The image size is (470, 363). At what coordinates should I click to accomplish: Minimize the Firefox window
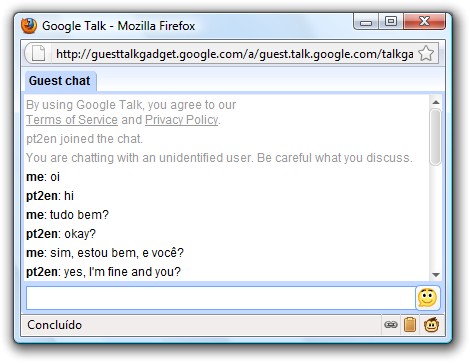click(366, 22)
